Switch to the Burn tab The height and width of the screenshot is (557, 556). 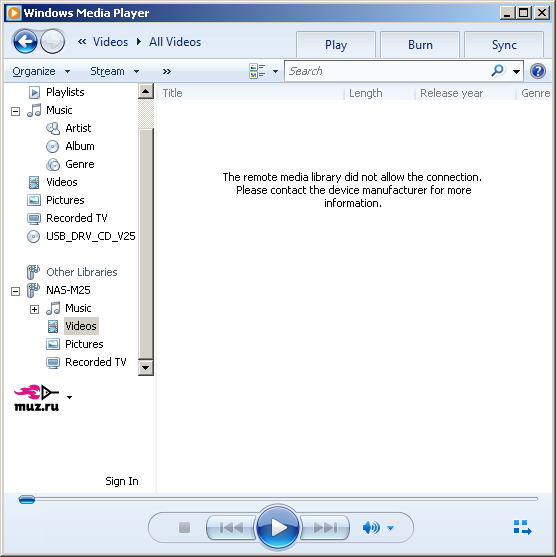point(420,45)
